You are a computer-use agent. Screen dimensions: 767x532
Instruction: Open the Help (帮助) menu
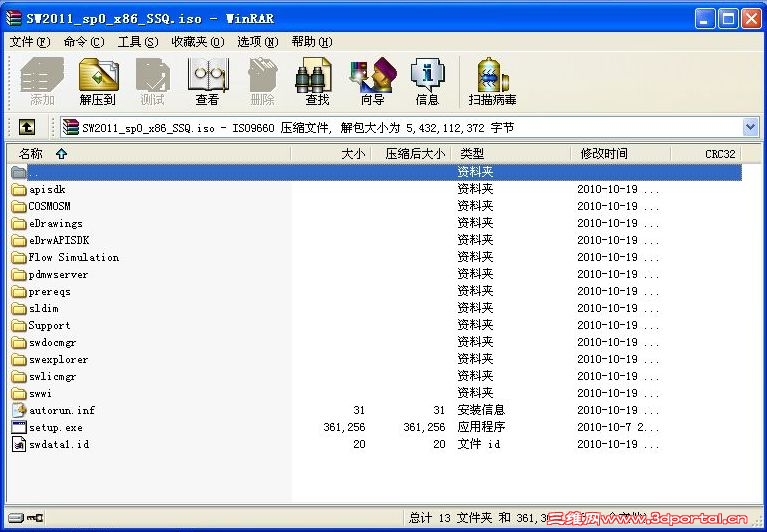coord(312,42)
